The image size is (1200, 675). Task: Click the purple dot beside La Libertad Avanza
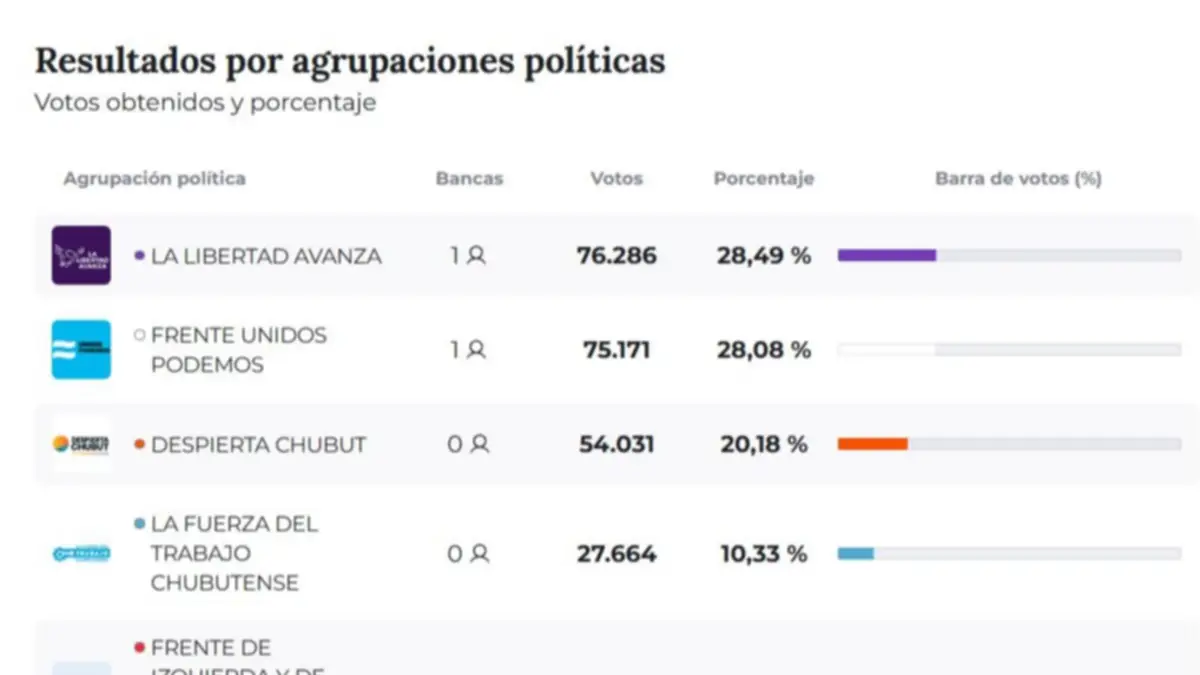tap(140, 256)
